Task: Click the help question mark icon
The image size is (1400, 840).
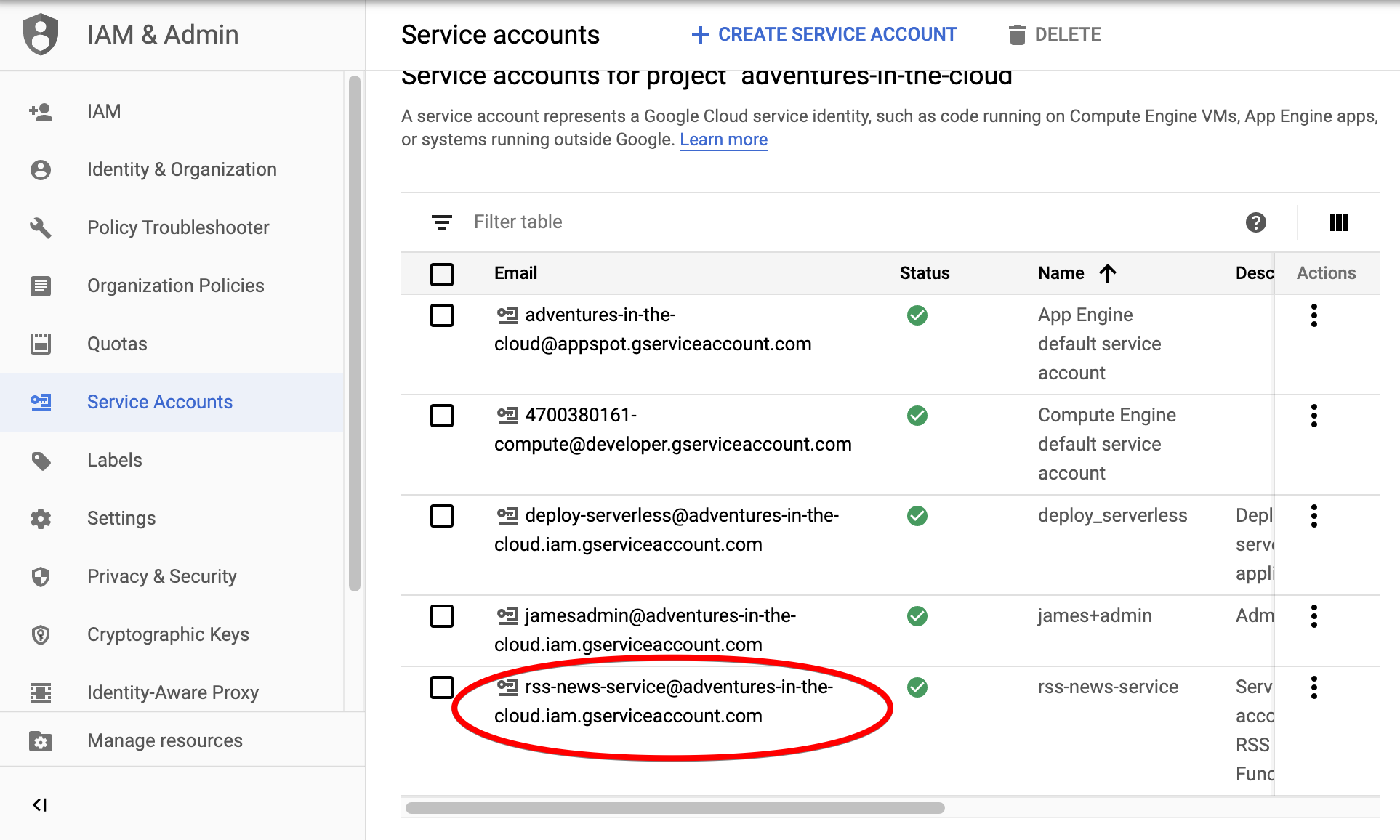Action: [x=1255, y=222]
